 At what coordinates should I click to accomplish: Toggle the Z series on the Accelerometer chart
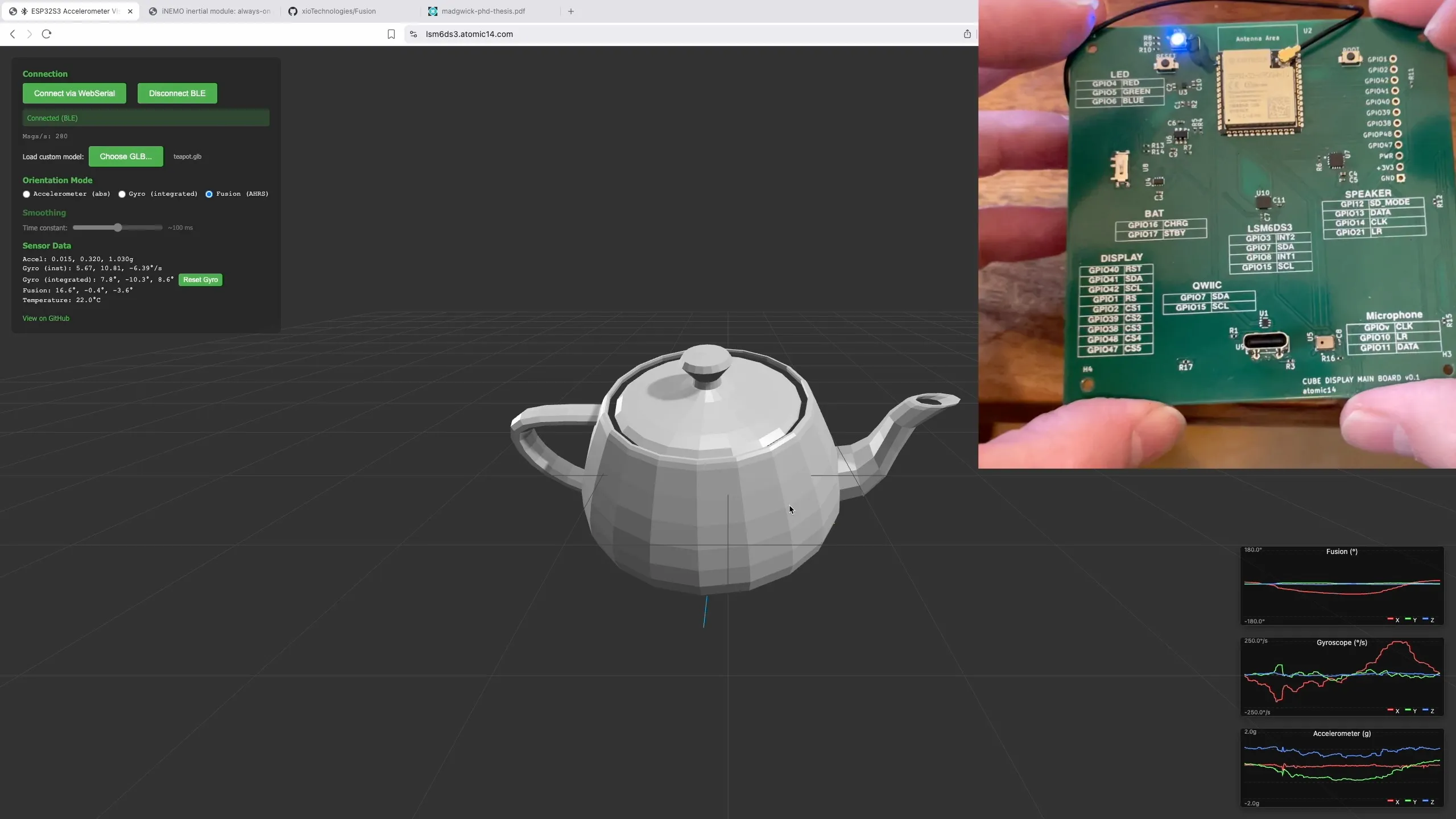click(x=1428, y=802)
